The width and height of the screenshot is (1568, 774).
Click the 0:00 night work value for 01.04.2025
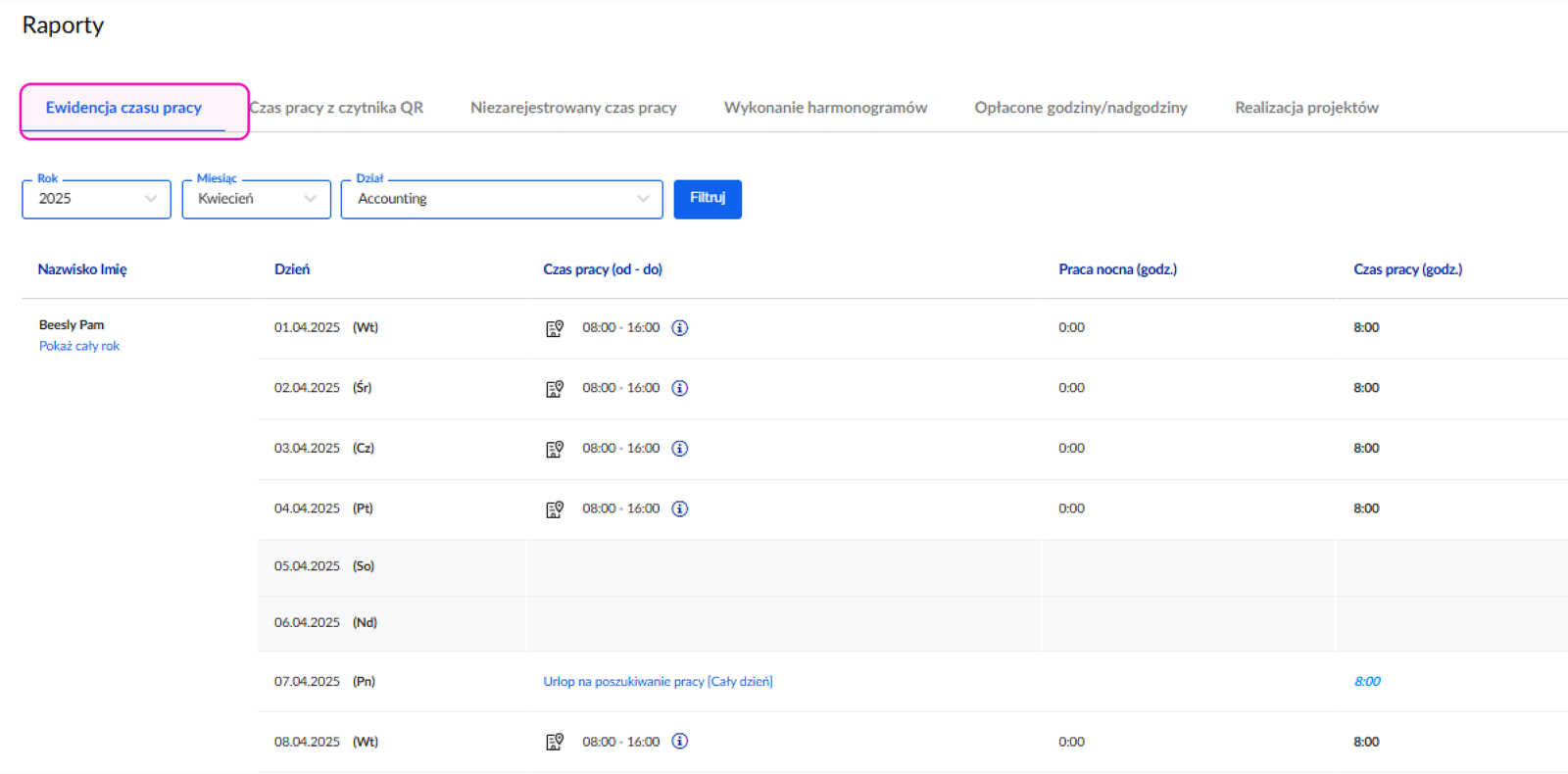click(1071, 328)
